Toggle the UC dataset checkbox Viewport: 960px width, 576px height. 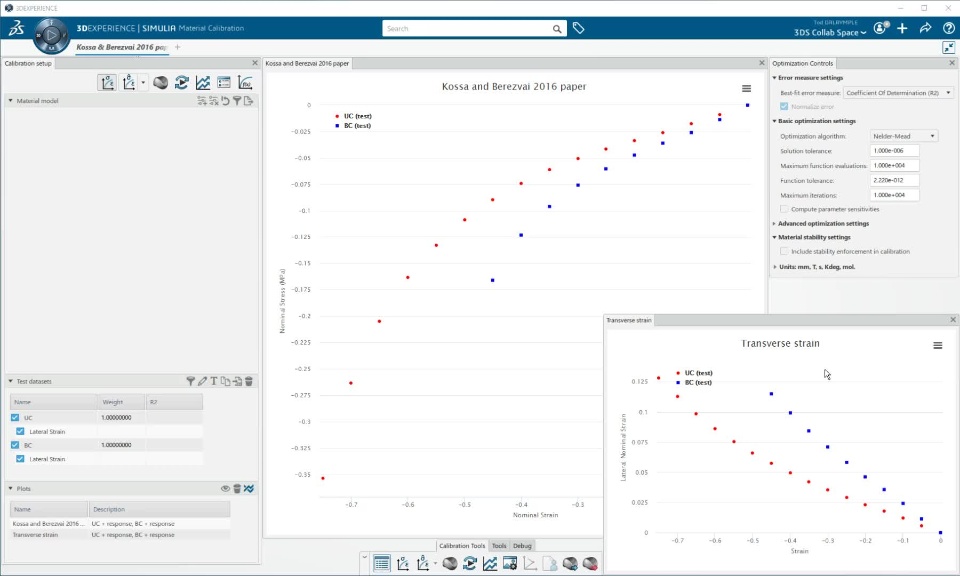[x=15, y=417]
